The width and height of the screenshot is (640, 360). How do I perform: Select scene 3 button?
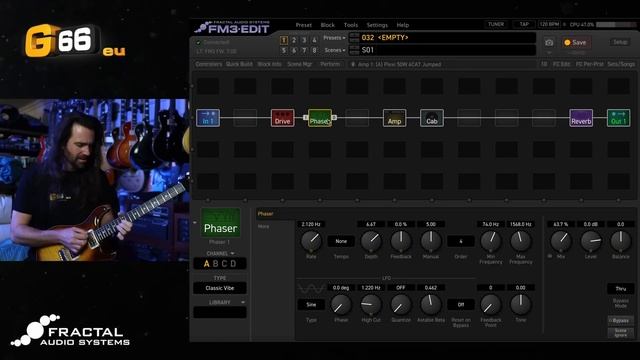[x=304, y=40]
